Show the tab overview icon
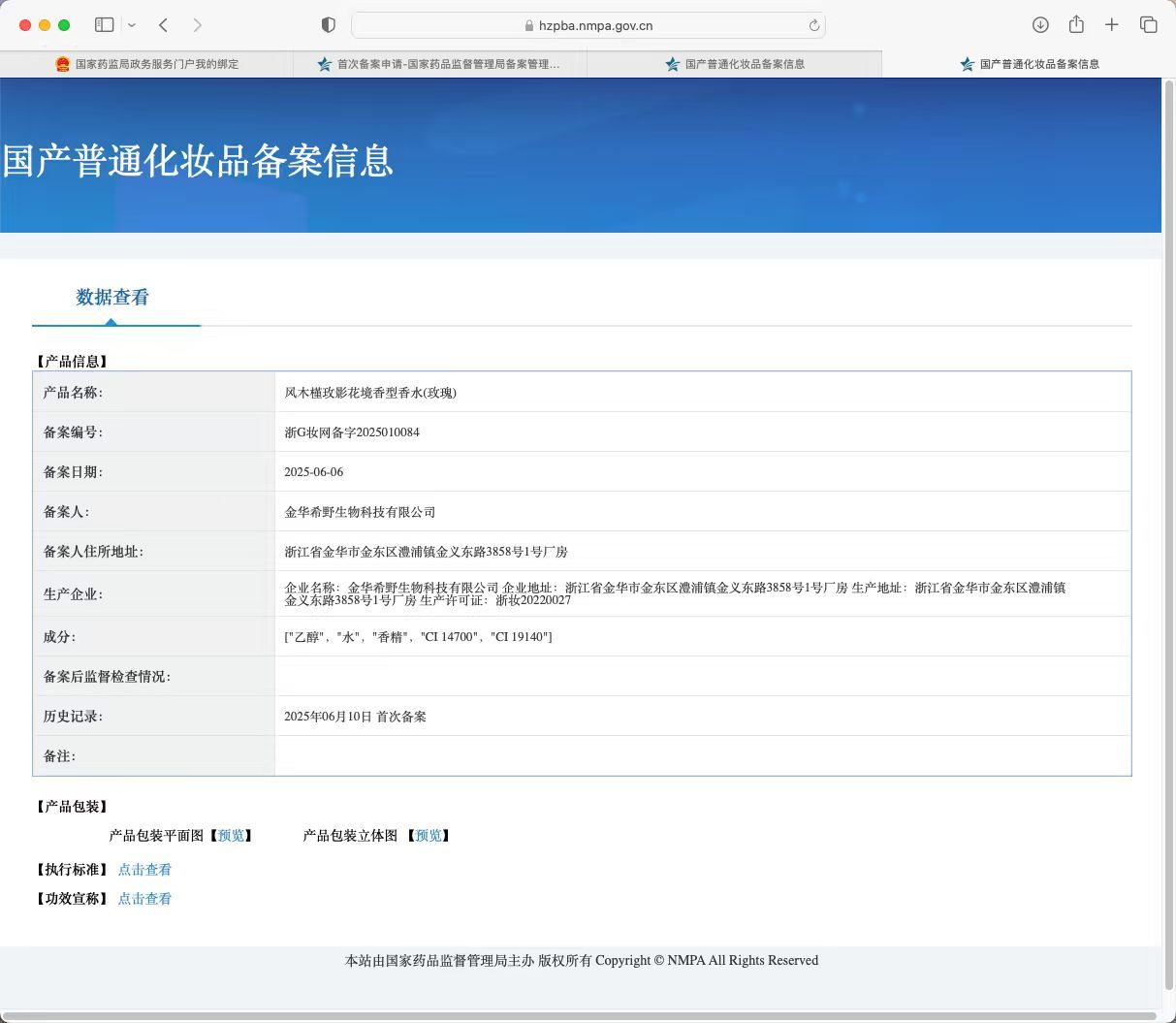Screen dimensions: 1176x1023 [1148, 25]
